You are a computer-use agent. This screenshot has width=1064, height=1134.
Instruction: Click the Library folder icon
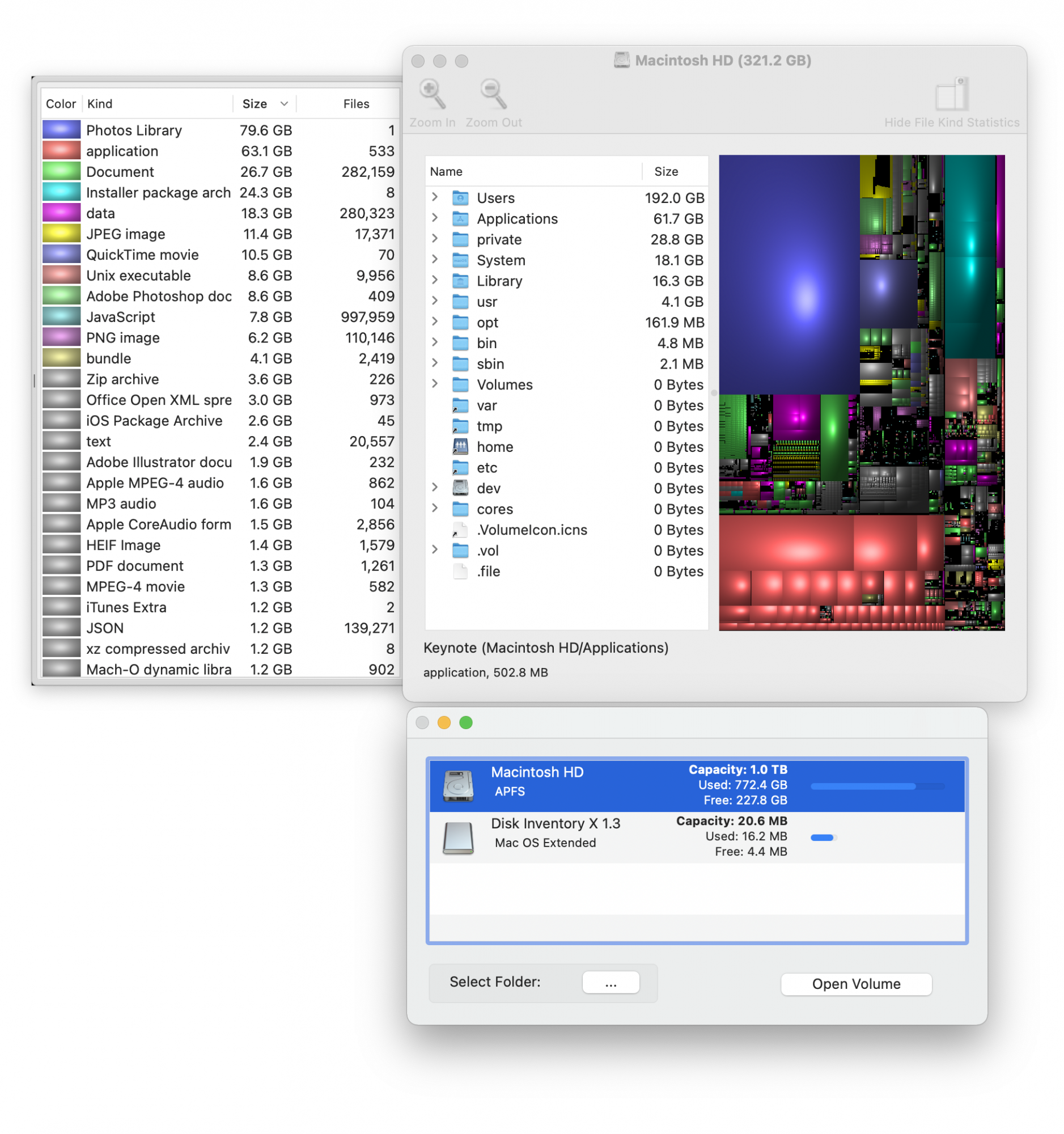point(460,281)
